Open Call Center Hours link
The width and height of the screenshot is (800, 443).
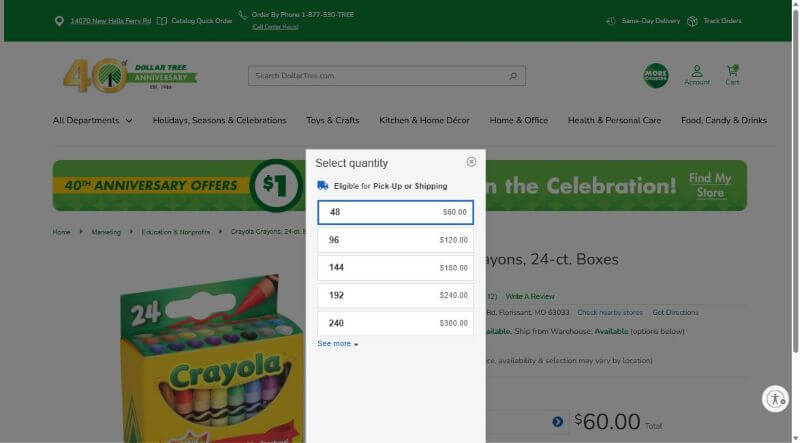point(275,27)
